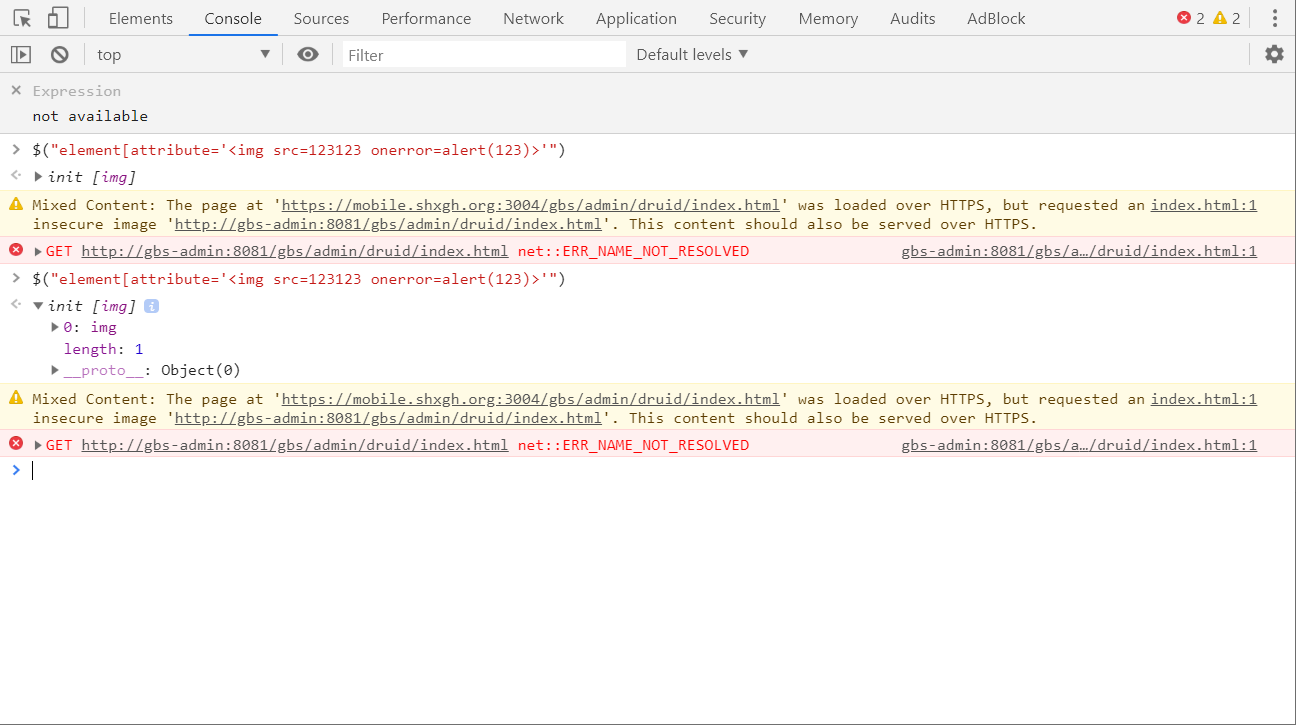Open the Default levels dropdown
The height and width of the screenshot is (725, 1296).
pos(692,55)
